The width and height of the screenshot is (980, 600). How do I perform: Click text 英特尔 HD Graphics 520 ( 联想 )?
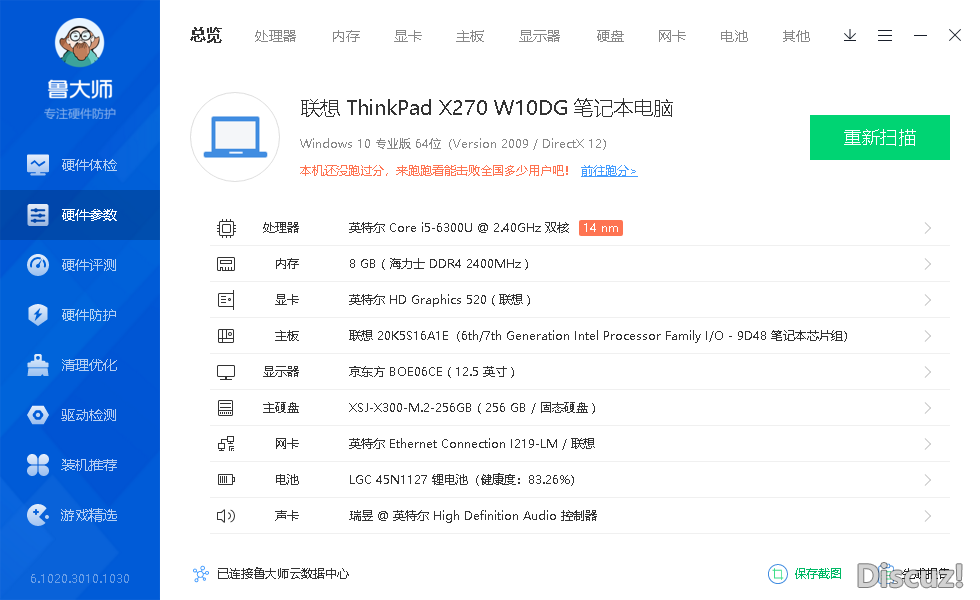(x=440, y=300)
